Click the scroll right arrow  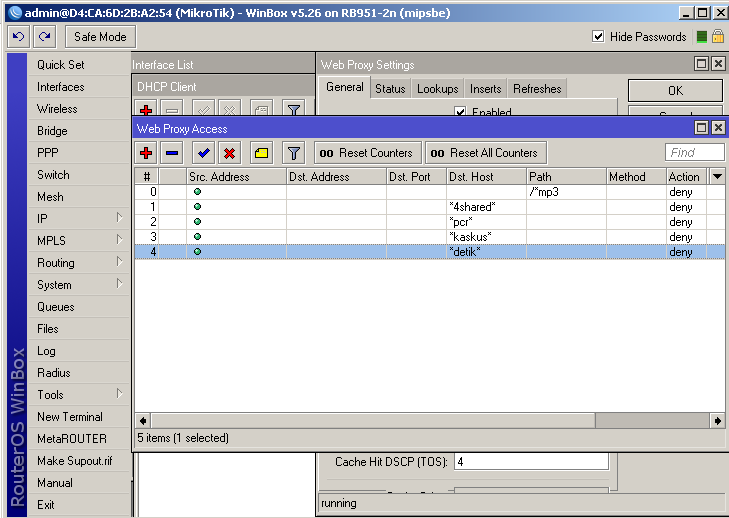coord(717,421)
